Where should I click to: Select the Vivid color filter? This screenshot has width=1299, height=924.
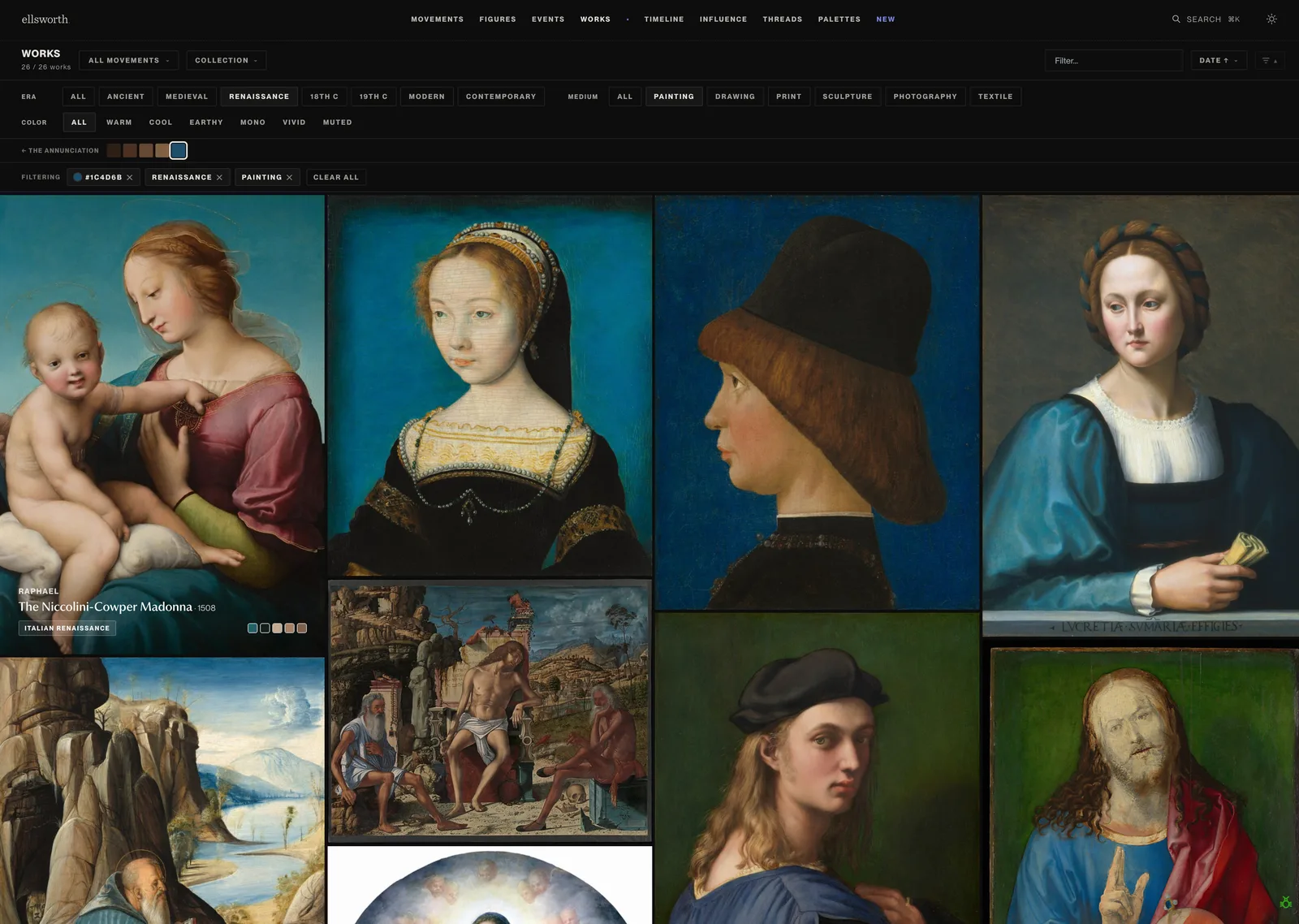coord(294,123)
